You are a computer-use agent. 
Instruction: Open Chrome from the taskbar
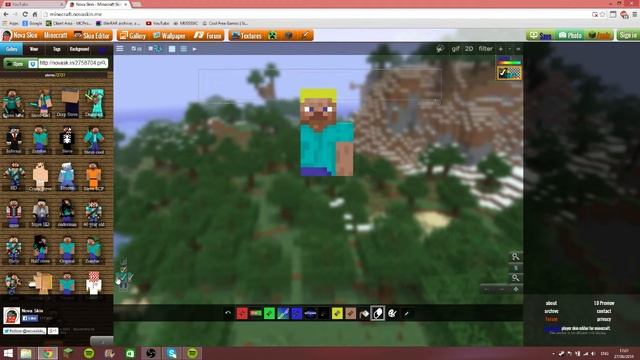(47, 353)
